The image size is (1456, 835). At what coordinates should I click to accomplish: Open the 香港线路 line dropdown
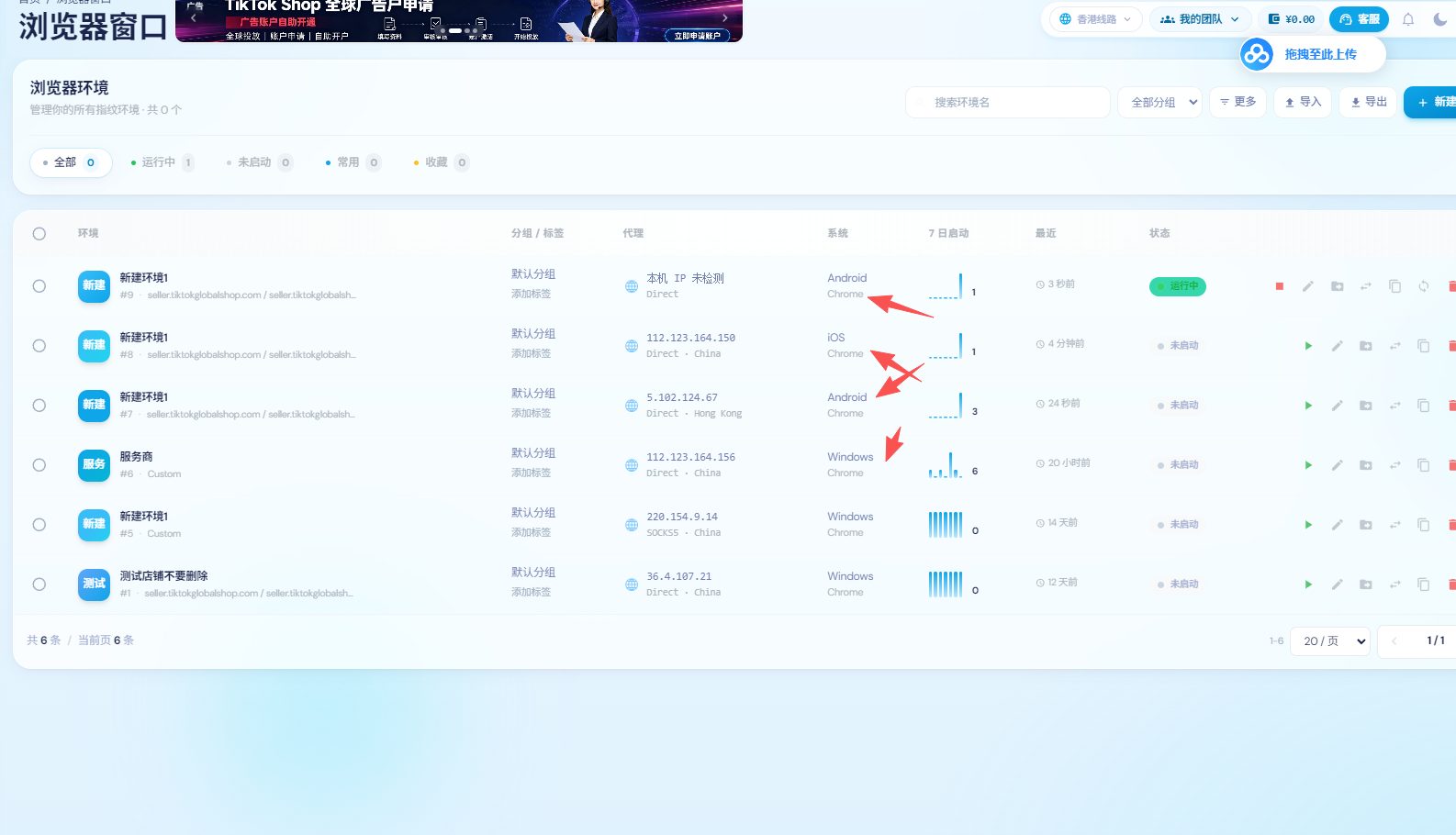tap(1095, 19)
